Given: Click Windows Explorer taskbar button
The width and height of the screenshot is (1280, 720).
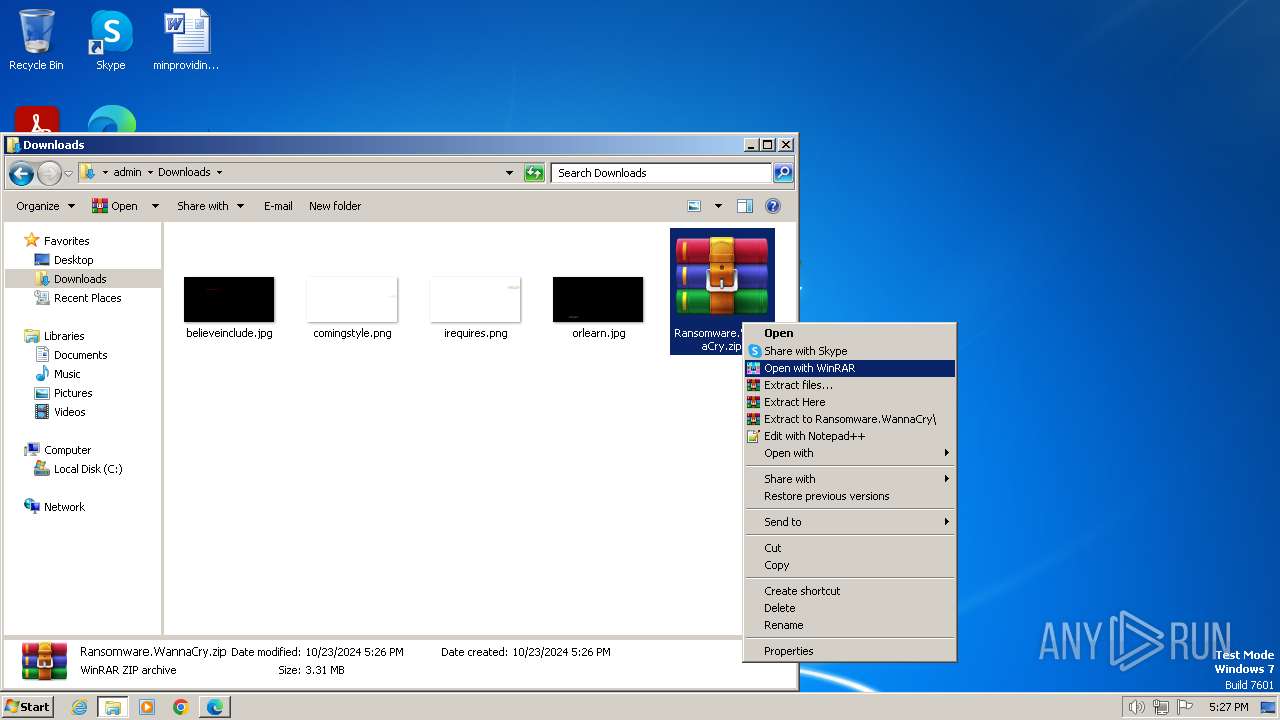Looking at the screenshot, I should tap(113, 707).
